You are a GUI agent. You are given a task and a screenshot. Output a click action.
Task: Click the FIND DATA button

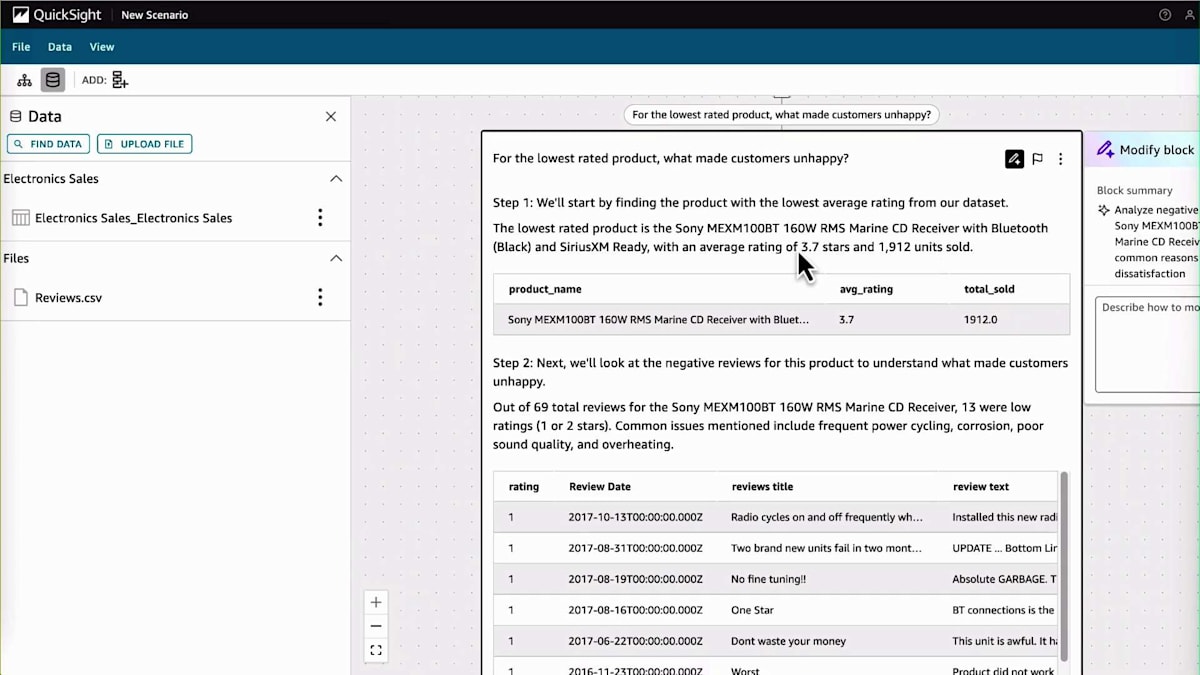pos(48,144)
